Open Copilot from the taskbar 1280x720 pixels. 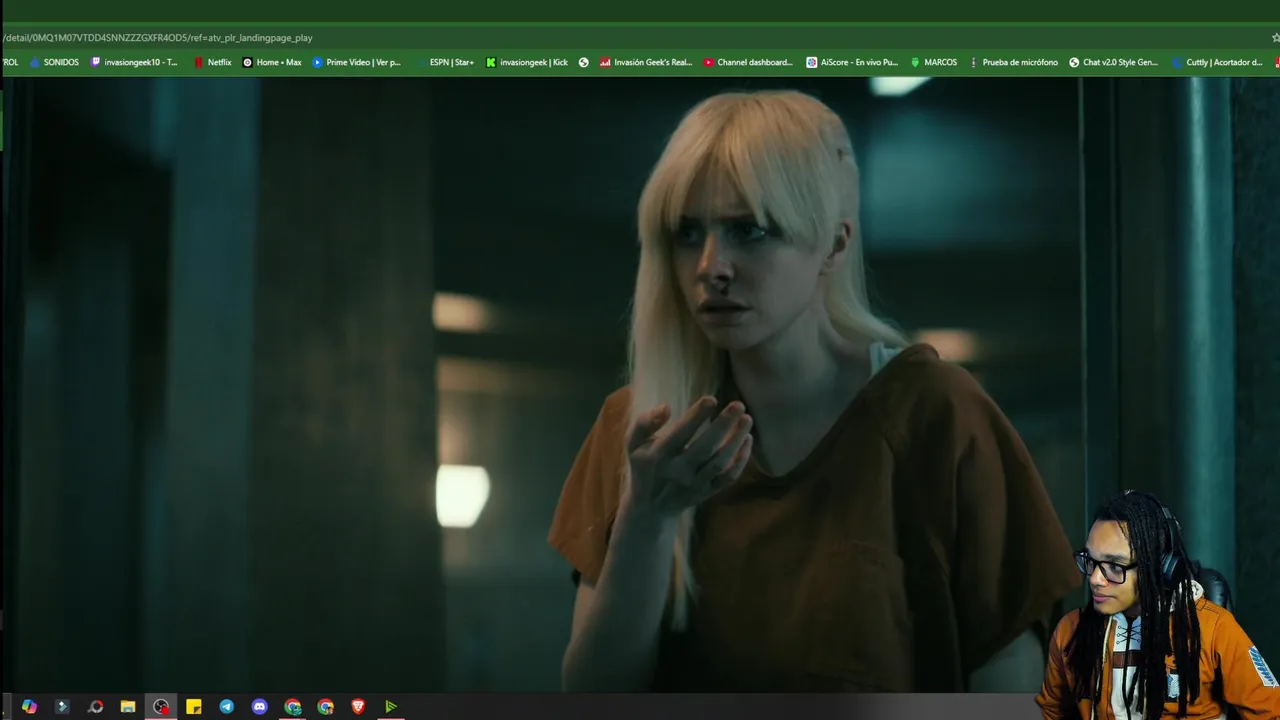coord(29,707)
